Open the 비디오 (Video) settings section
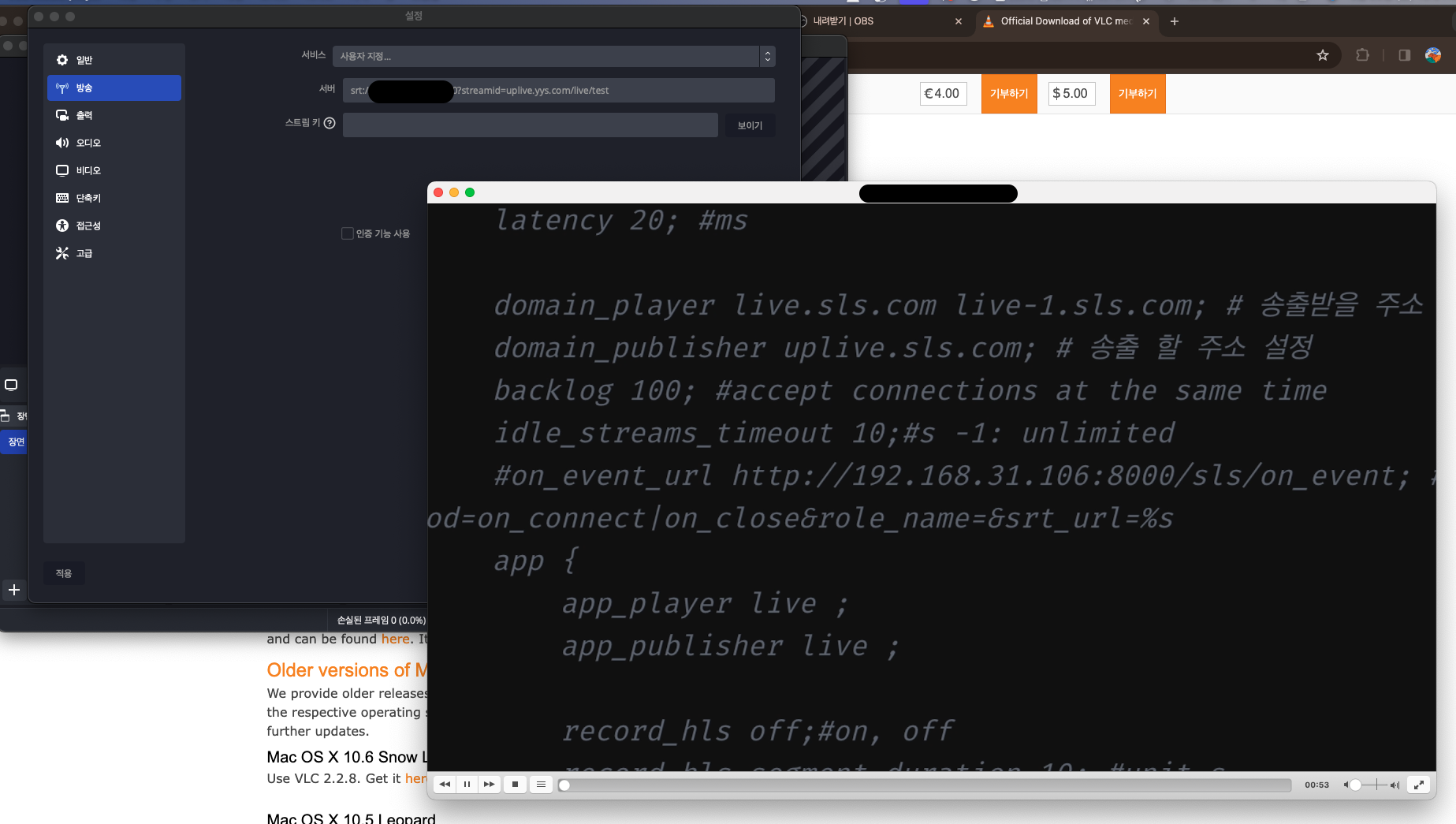This screenshot has width=1456, height=824. tap(88, 170)
